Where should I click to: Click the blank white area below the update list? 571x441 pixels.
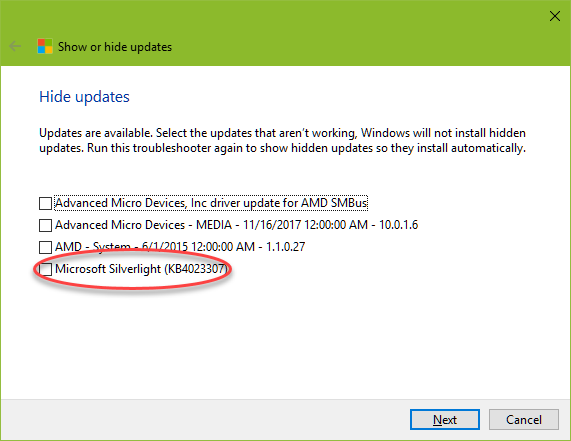286,346
